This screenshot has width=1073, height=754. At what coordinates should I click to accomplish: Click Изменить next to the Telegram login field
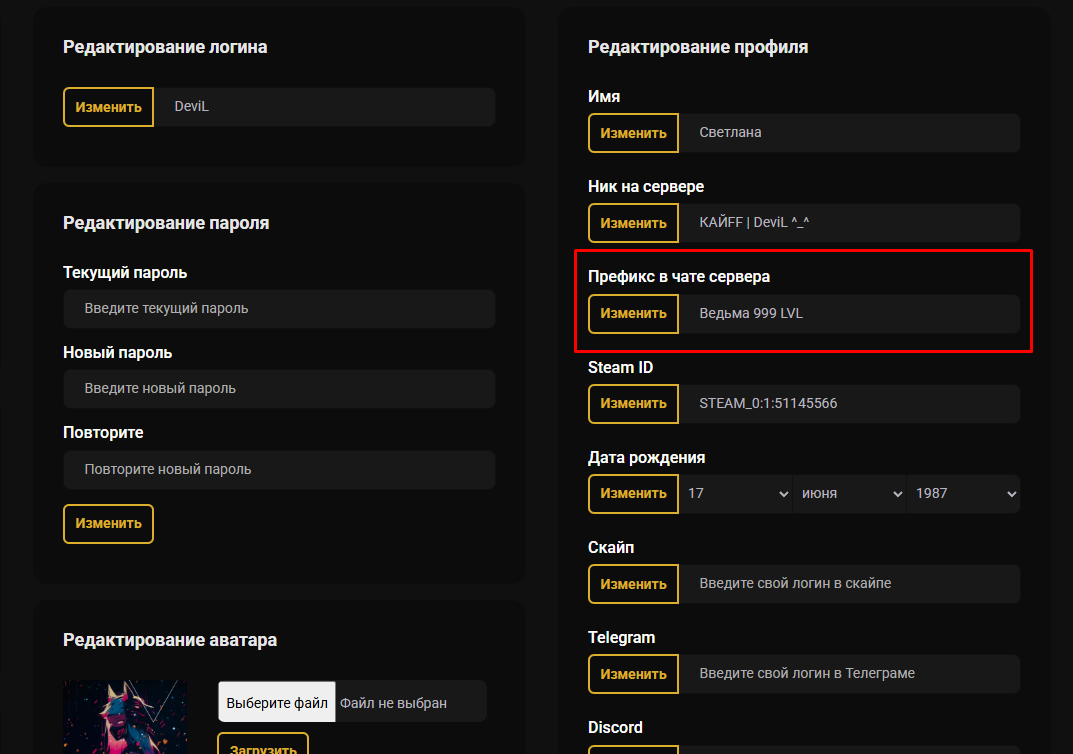coord(633,674)
